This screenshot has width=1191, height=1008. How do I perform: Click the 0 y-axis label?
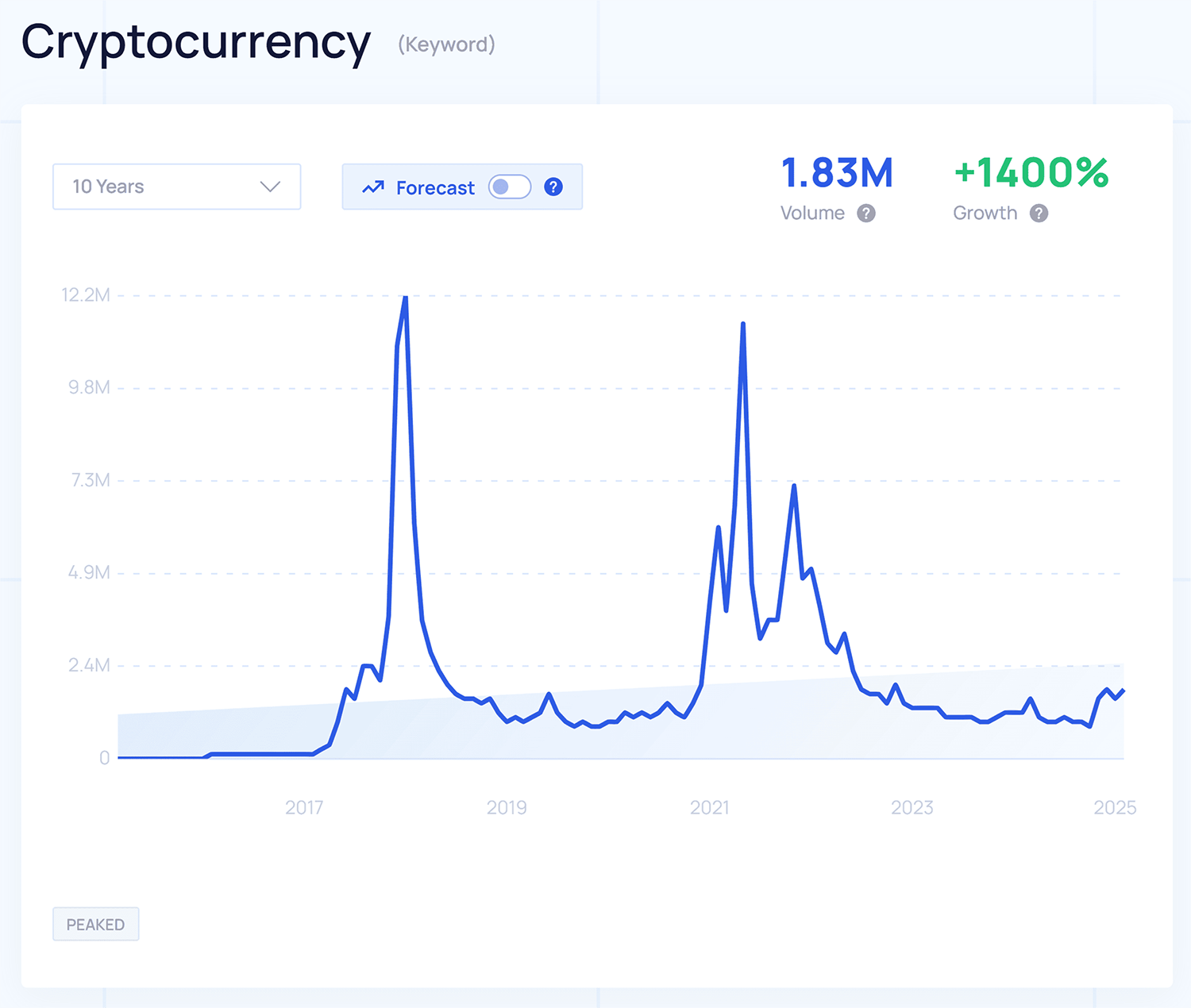(x=105, y=758)
